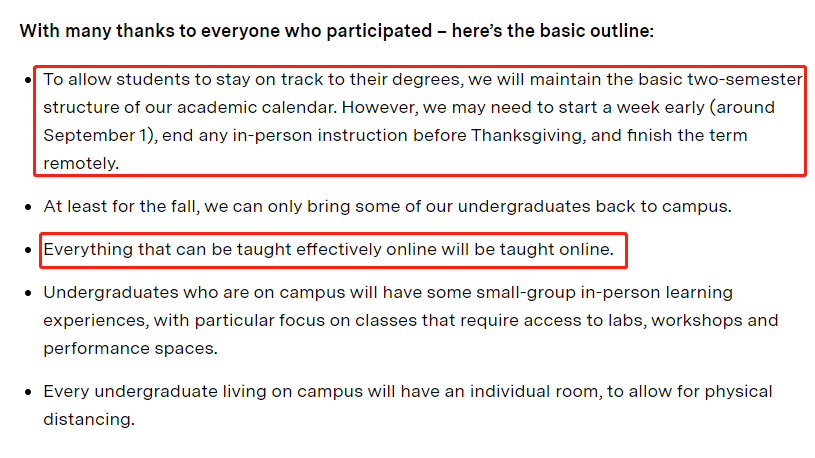
Task: Click the bullet before 'Every undergraduate living'
Action: (28, 392)
